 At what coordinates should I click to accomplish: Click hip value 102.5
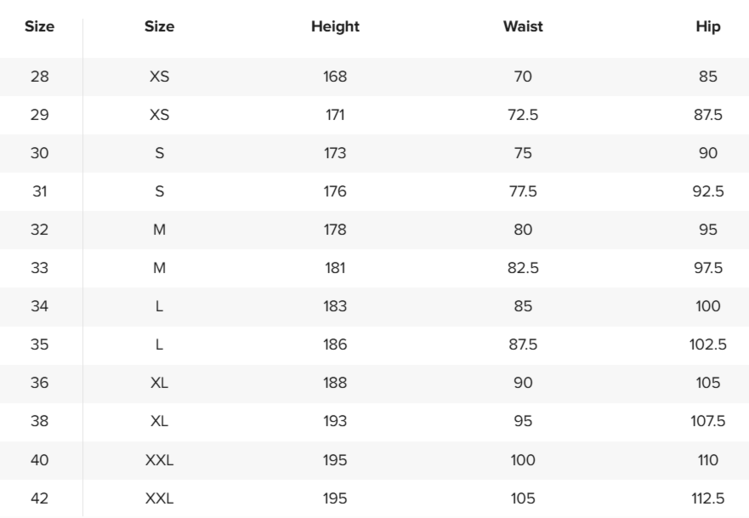coord(708,344)
